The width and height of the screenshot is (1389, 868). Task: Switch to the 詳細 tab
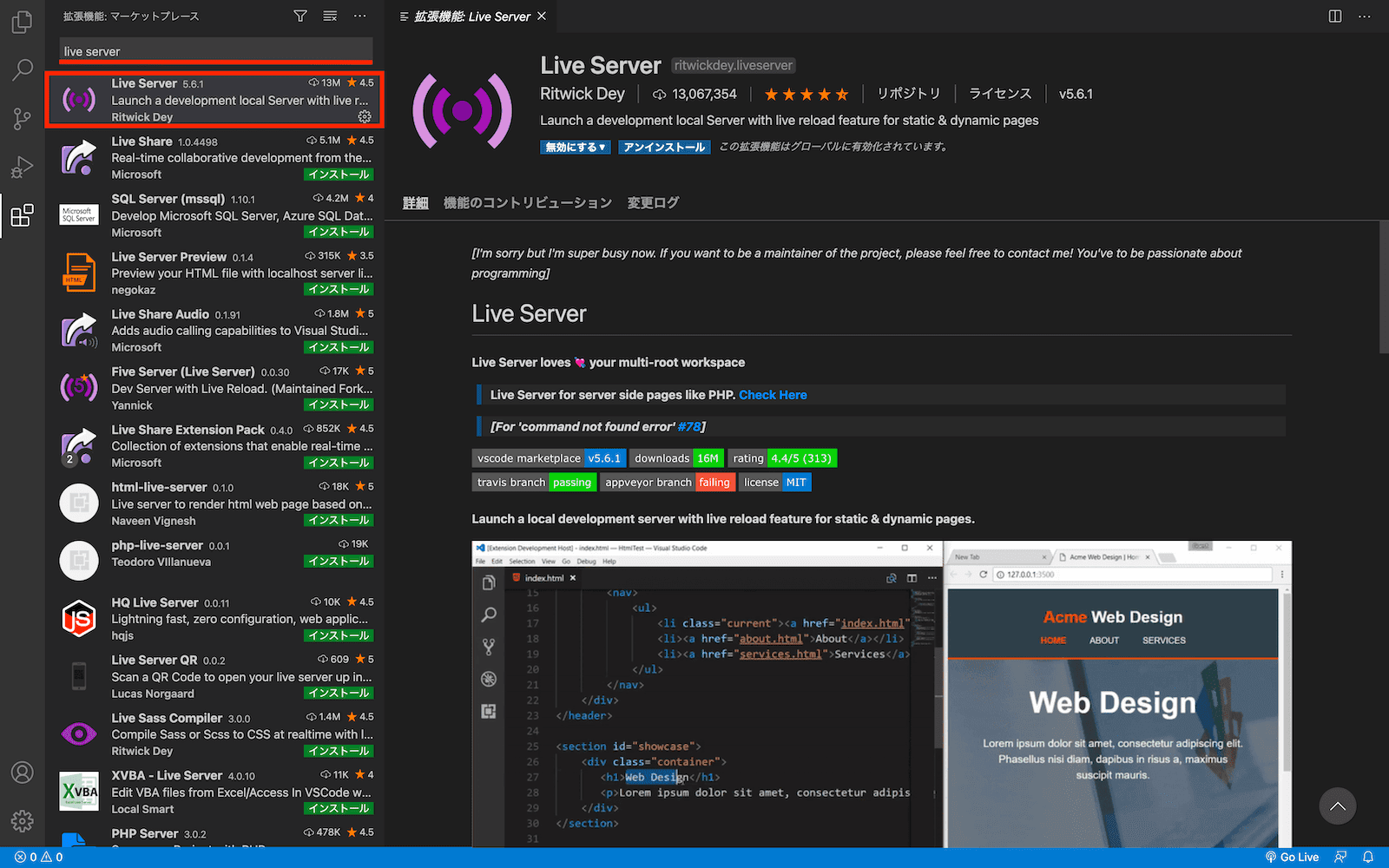point(416,202)
